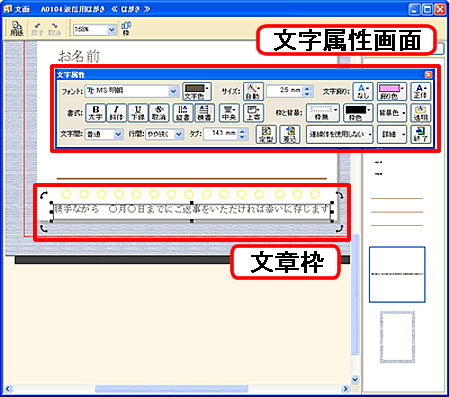Close the 文字属性 panel
The width and height of the screenshot is (450, 397).
point(428,74)
